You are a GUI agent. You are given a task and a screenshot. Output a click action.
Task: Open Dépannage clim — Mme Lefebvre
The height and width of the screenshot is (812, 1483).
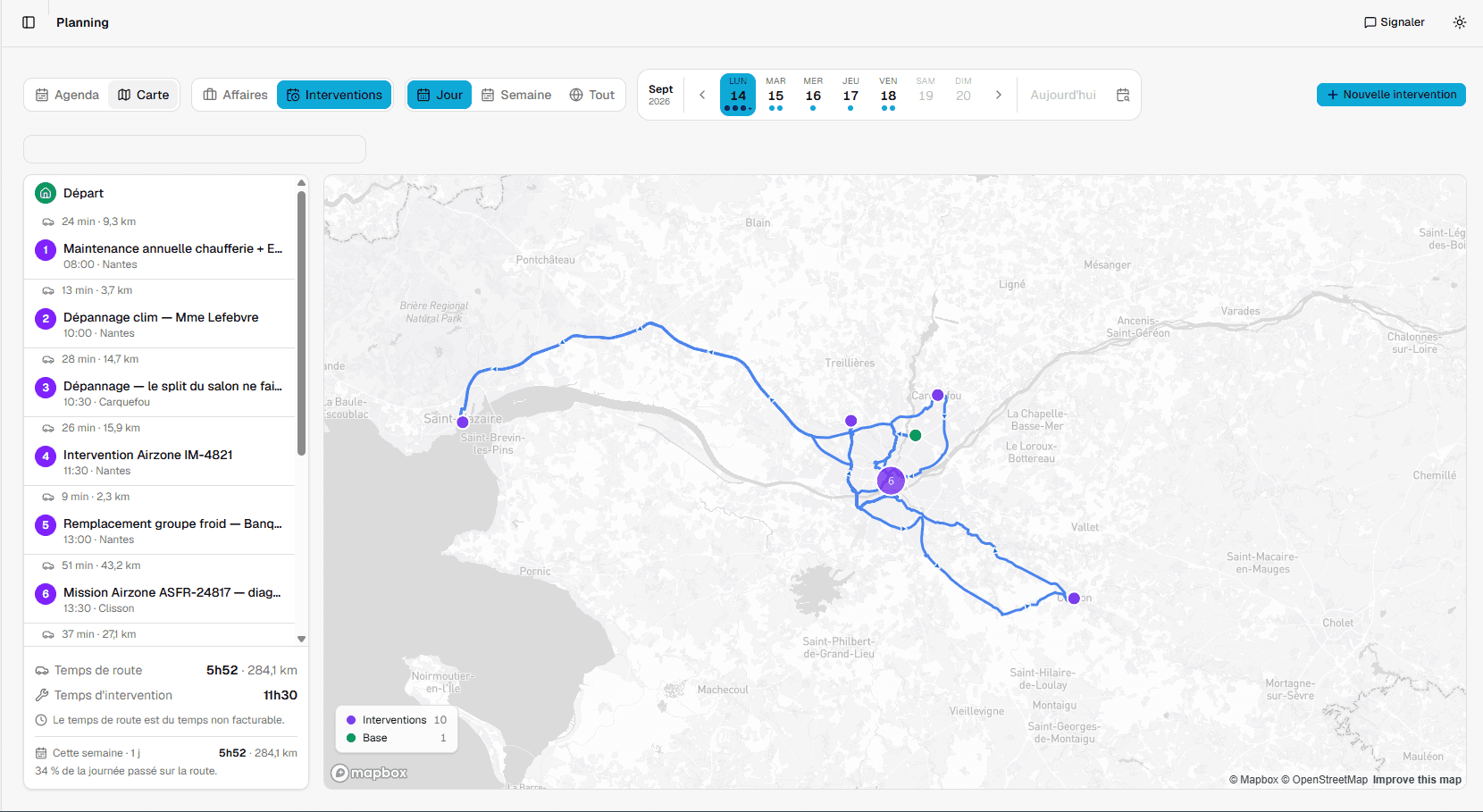(x=160, y=324)
